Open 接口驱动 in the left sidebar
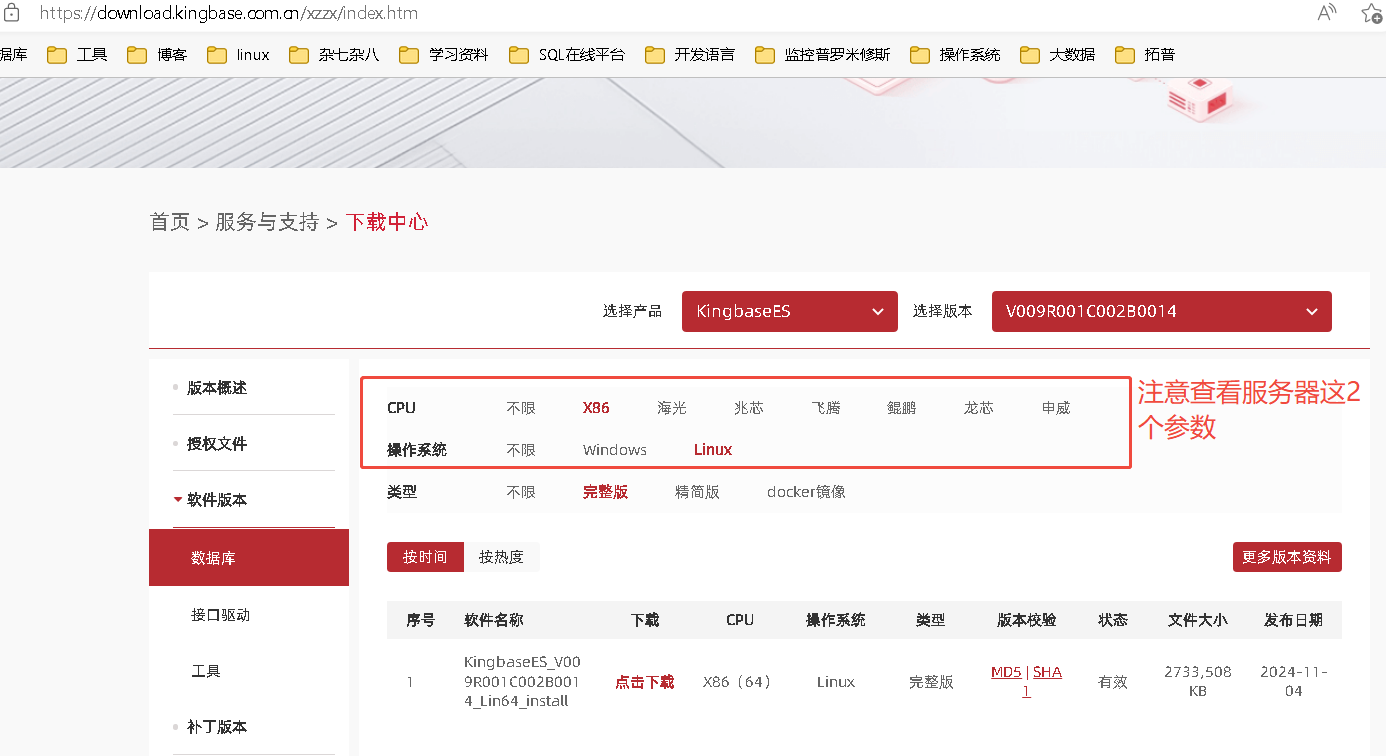This screenshot has width=1386, height=756. pyautogui.click(x=220, y=615)
